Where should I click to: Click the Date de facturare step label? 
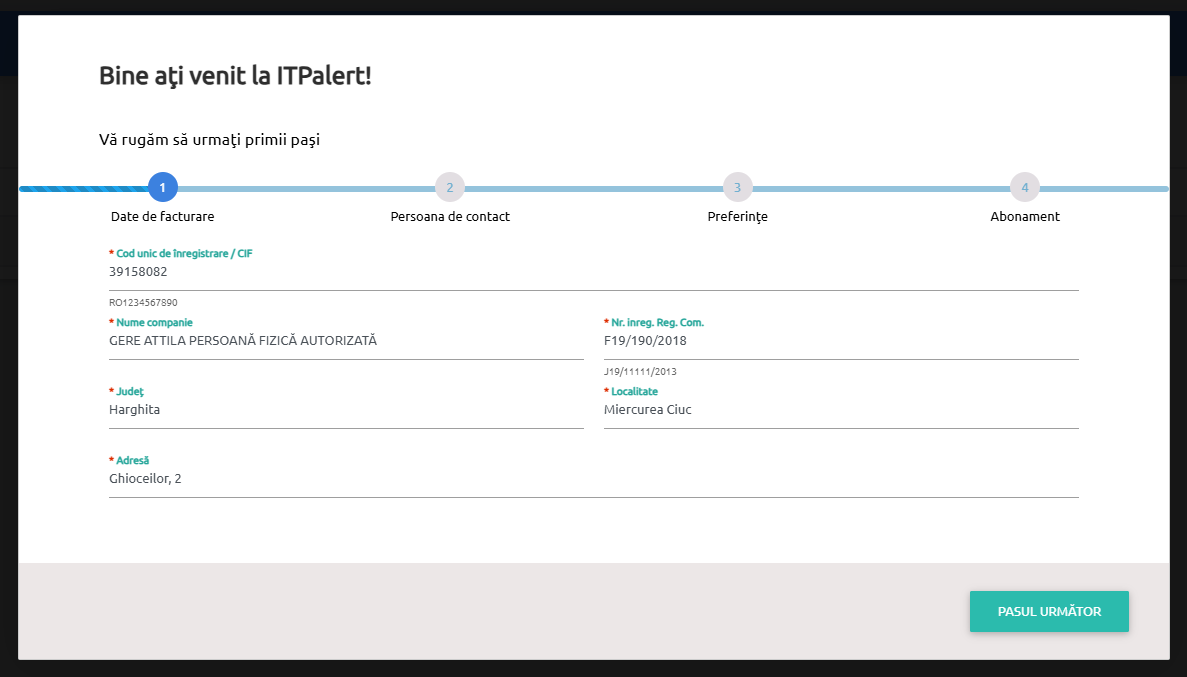(163, 217)
